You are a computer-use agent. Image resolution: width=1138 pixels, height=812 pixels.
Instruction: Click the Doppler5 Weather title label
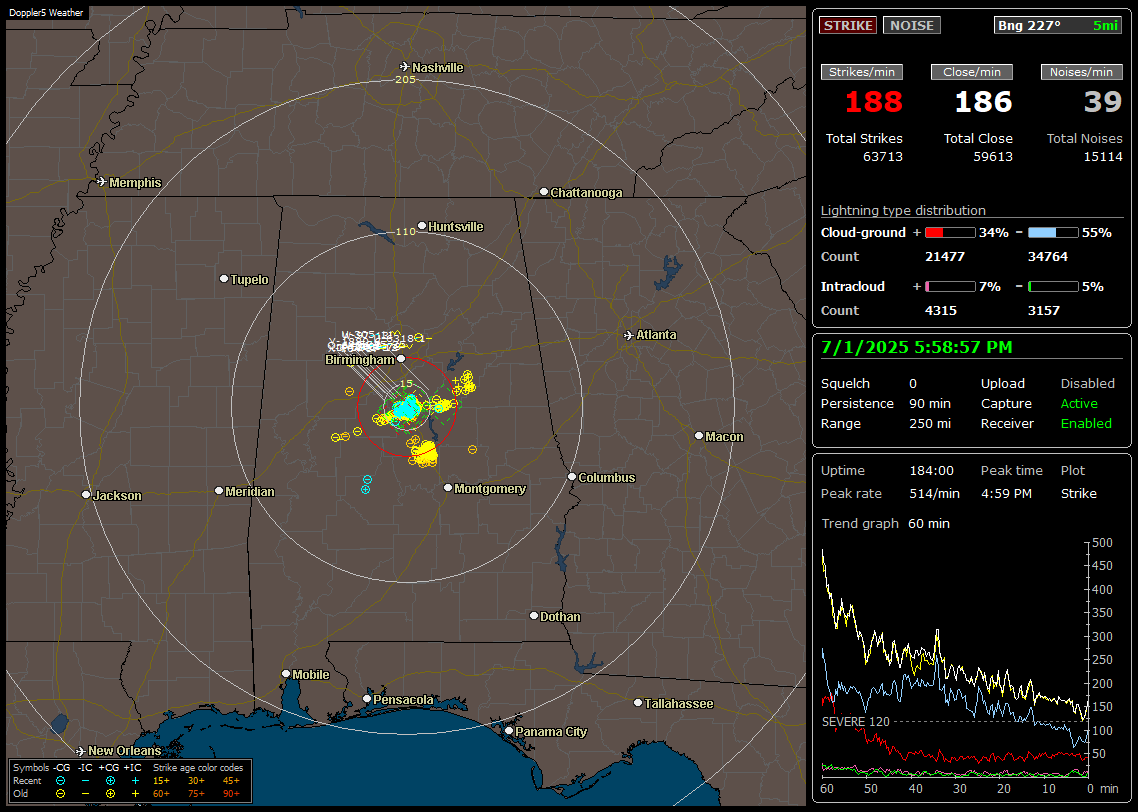coord(46,12)
